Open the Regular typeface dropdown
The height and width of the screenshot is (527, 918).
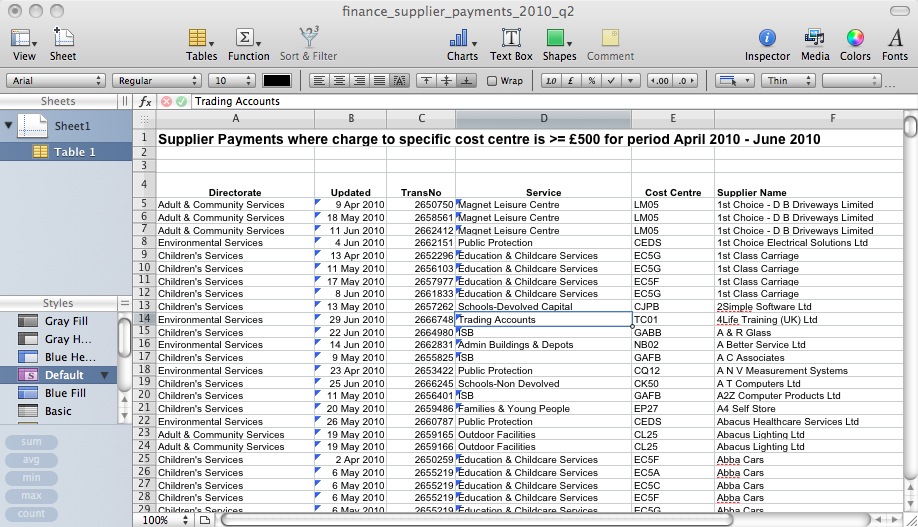point(157,81)
